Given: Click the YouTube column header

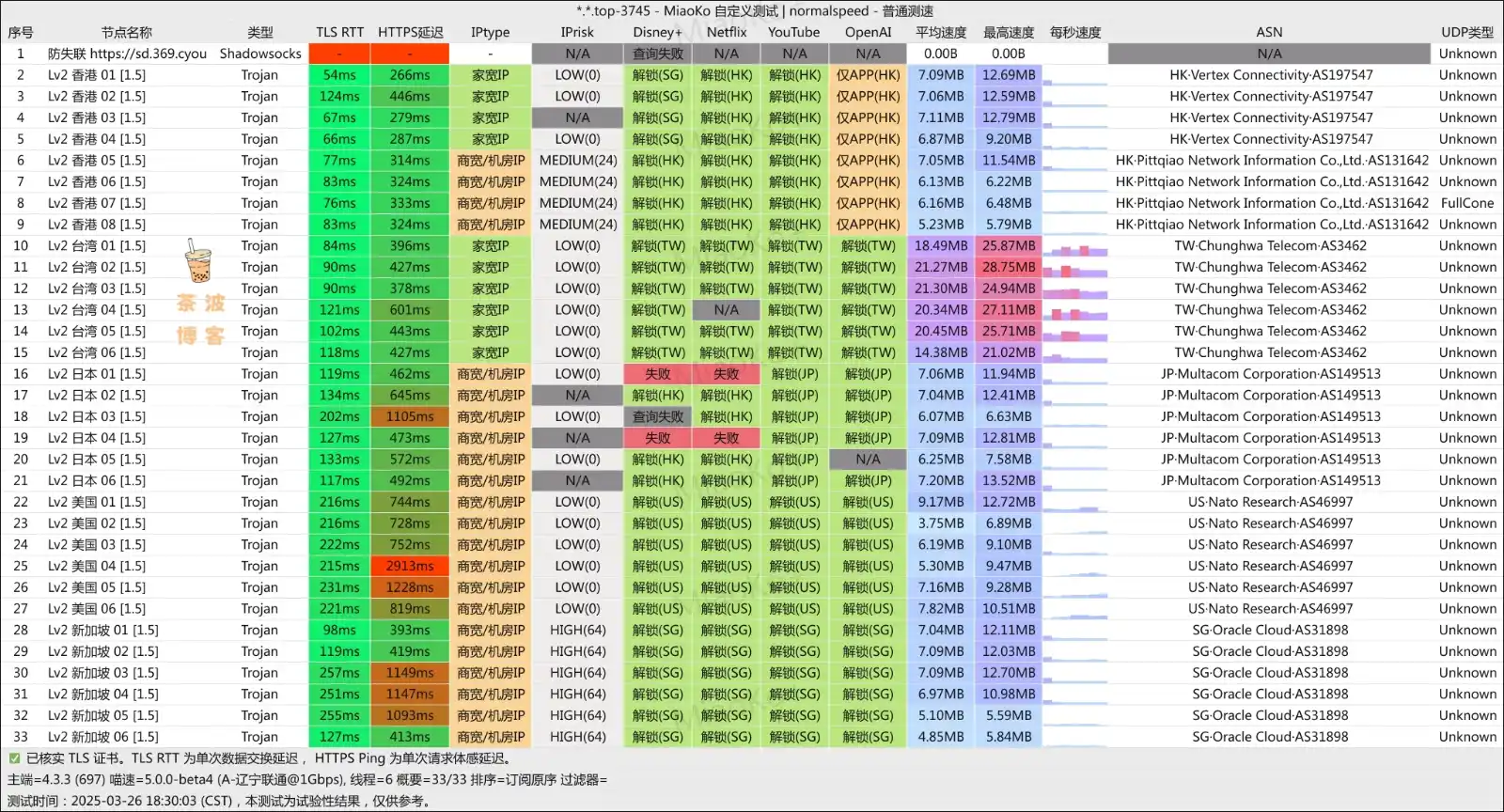Looking at the screenshot, I should (793, 32).
